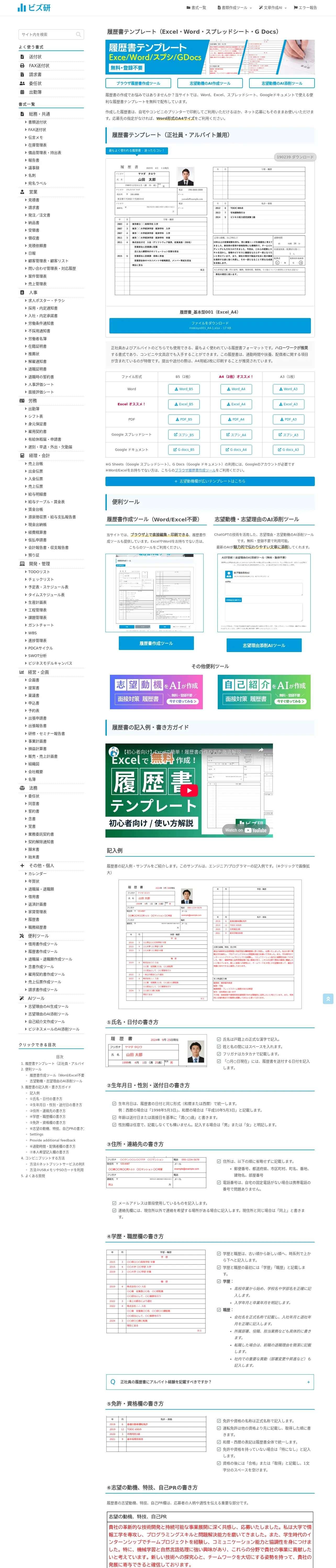Open 請求書 in よく使う書式 list

coord(35,74)
